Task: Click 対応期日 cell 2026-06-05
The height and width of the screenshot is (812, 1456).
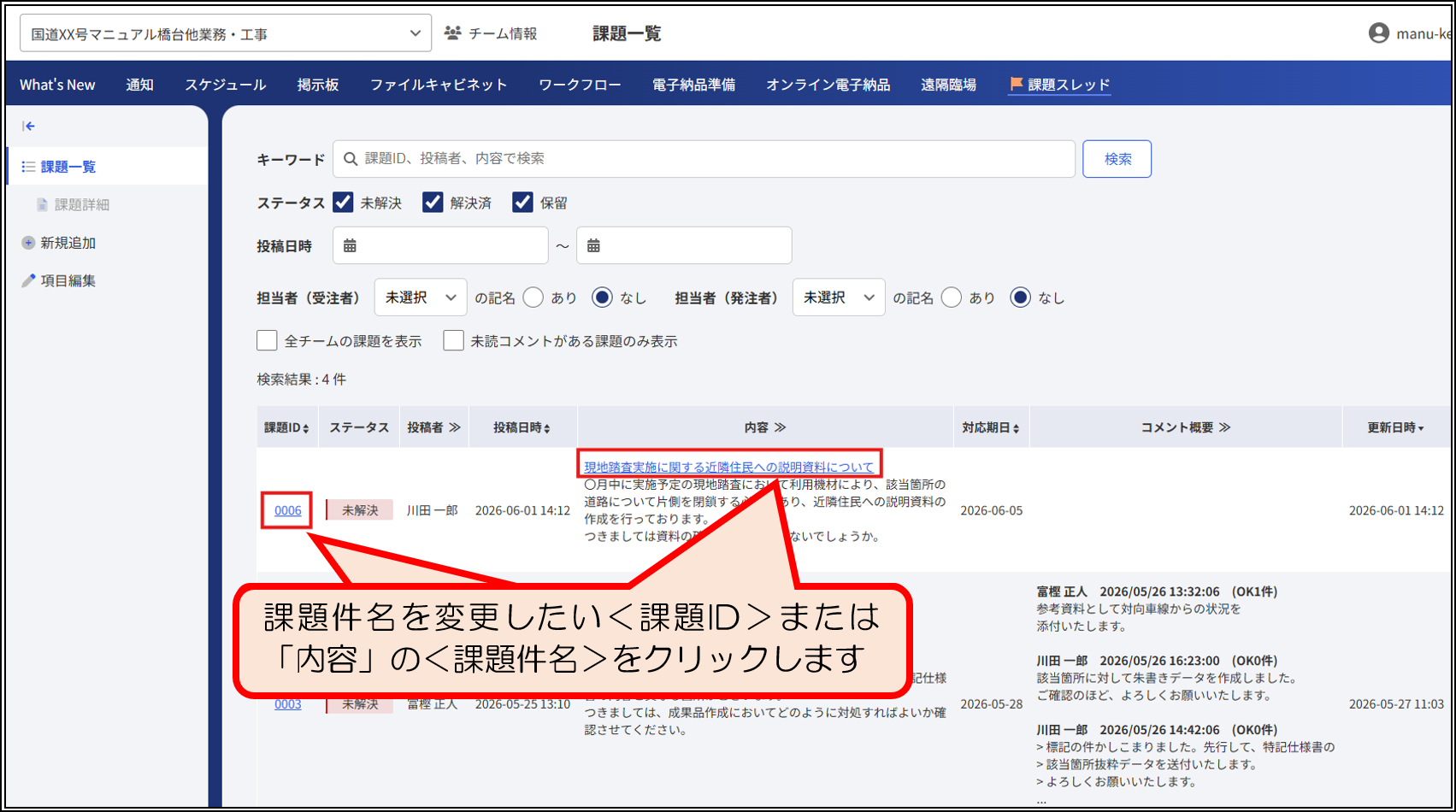Action: [991, 510]
